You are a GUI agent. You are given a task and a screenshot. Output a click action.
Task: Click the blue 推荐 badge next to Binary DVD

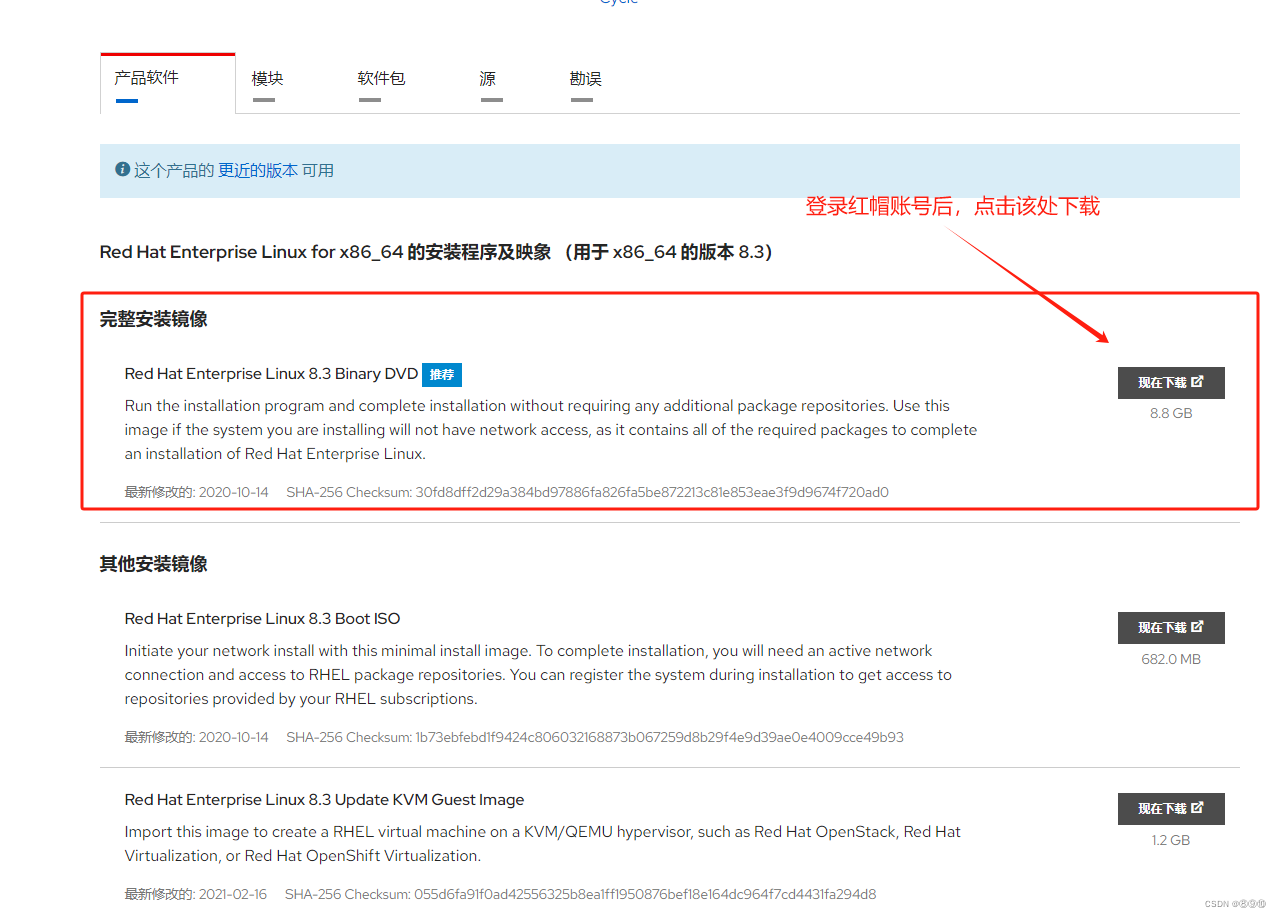click(x=441, y=374)
